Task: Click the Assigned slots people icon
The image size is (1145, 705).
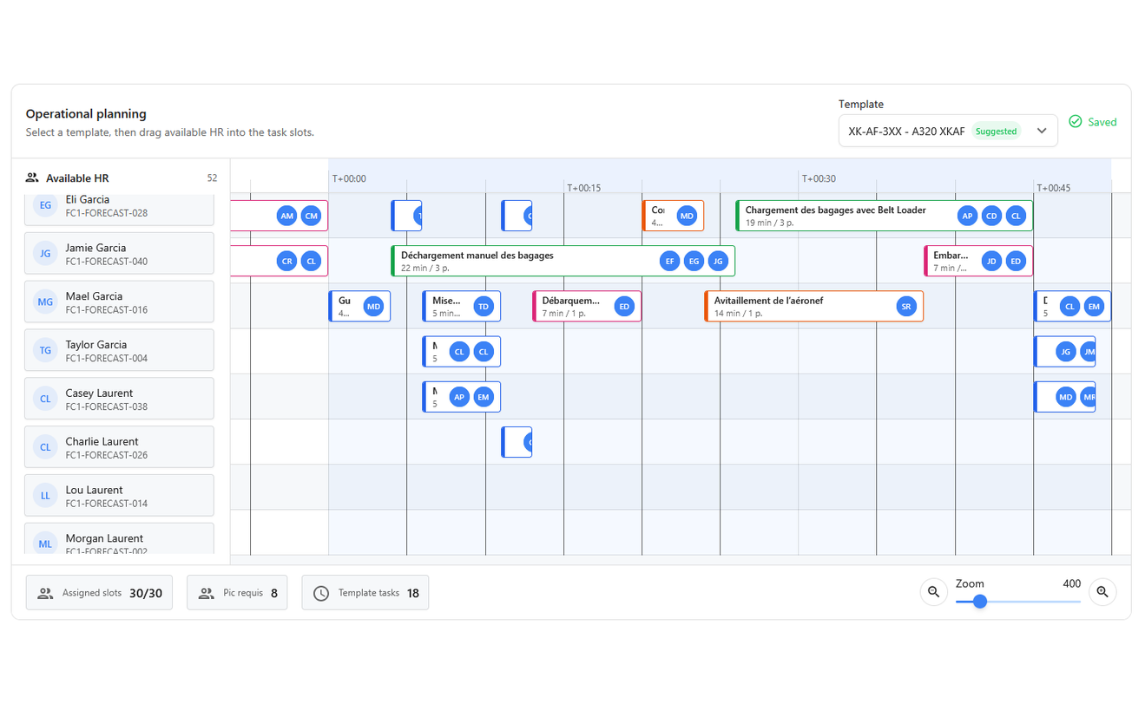Action: click(45, 593)
